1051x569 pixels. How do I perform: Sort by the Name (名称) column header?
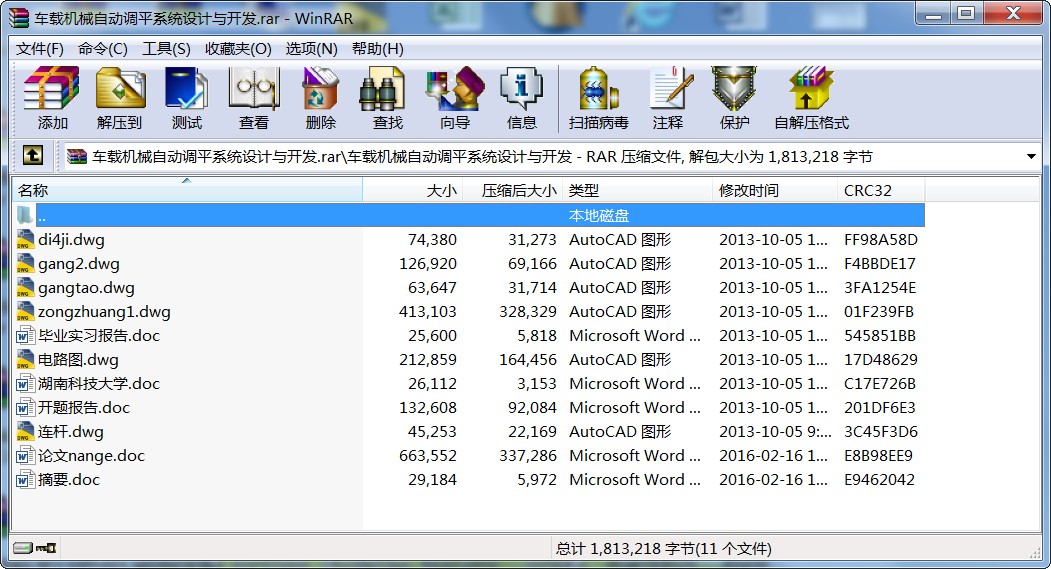coord(188,190)
